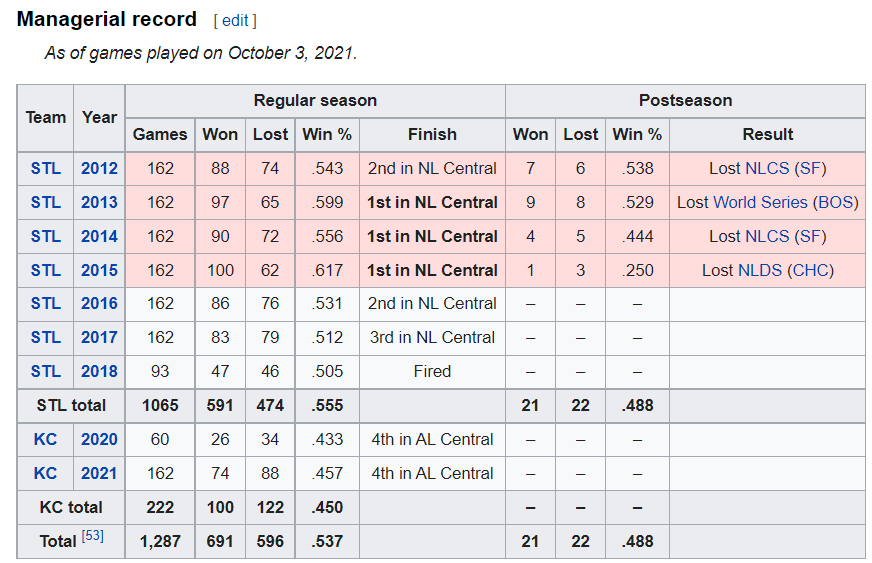Open the NLDS link in the 2015 row
Screen dimensions: 872x563
click(760, 270)
